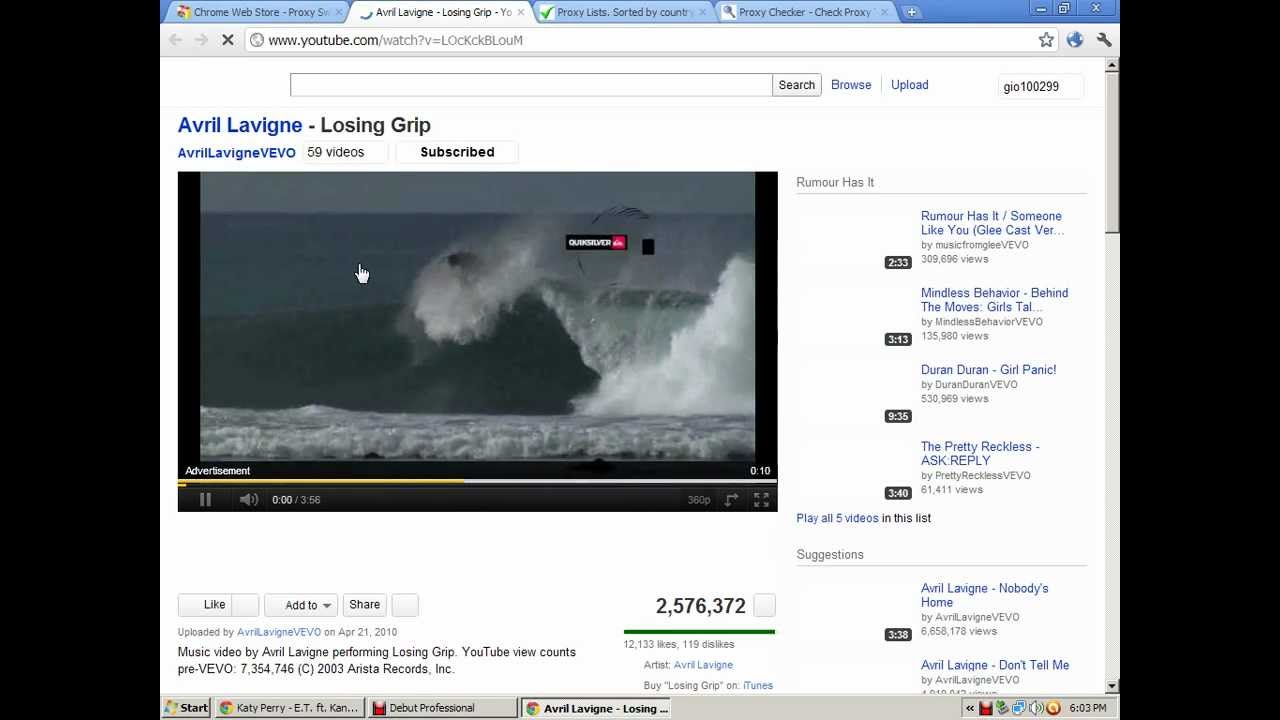Switch to Debut Professional in the taskbar
This screenshot has height=720, width=1280.
pyautogui.click(x=442, y=708)
